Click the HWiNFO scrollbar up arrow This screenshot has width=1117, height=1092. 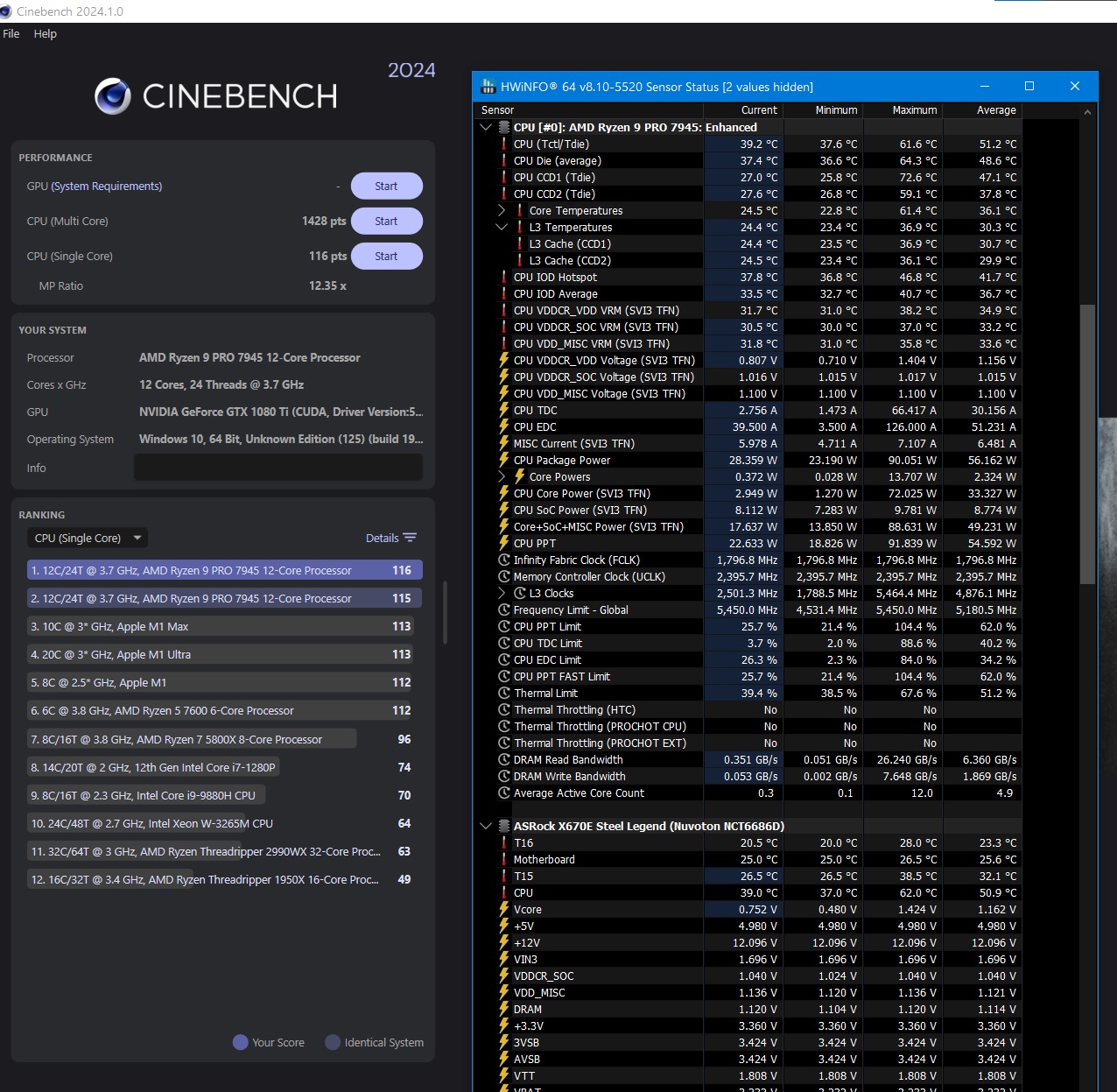coord(1087,112)
